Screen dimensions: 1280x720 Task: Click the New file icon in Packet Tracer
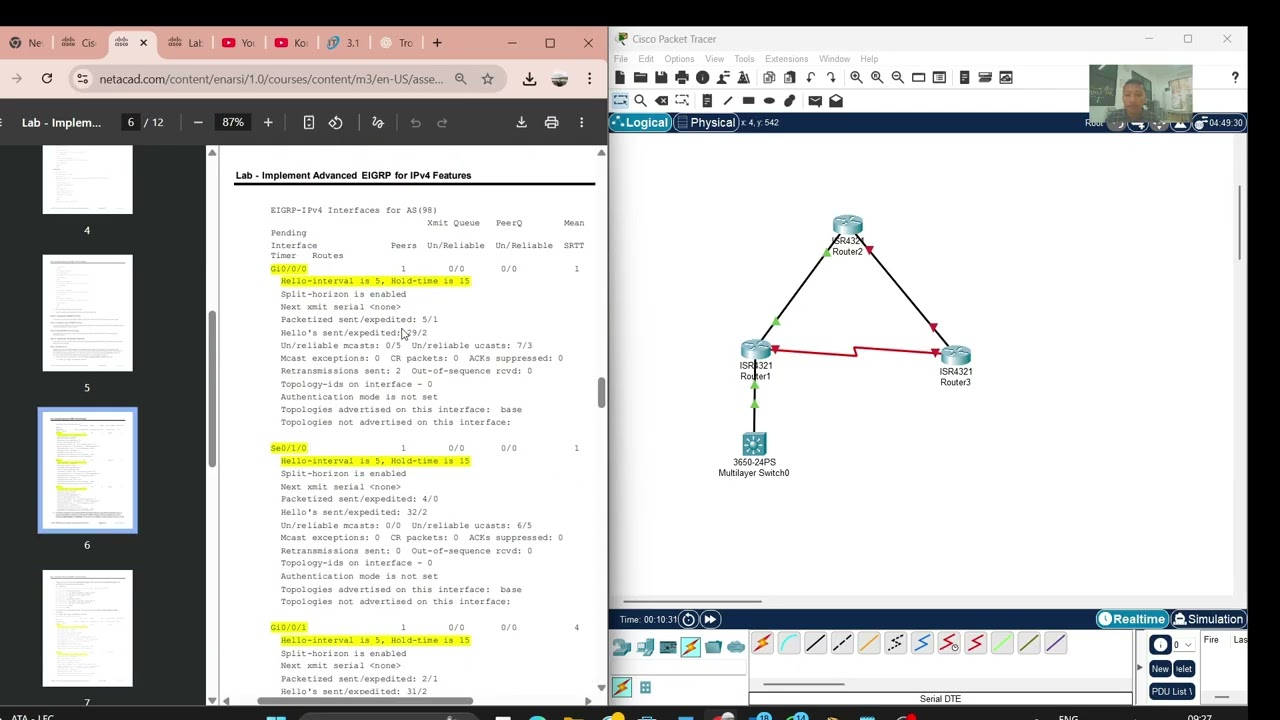(x=620, y=77)
